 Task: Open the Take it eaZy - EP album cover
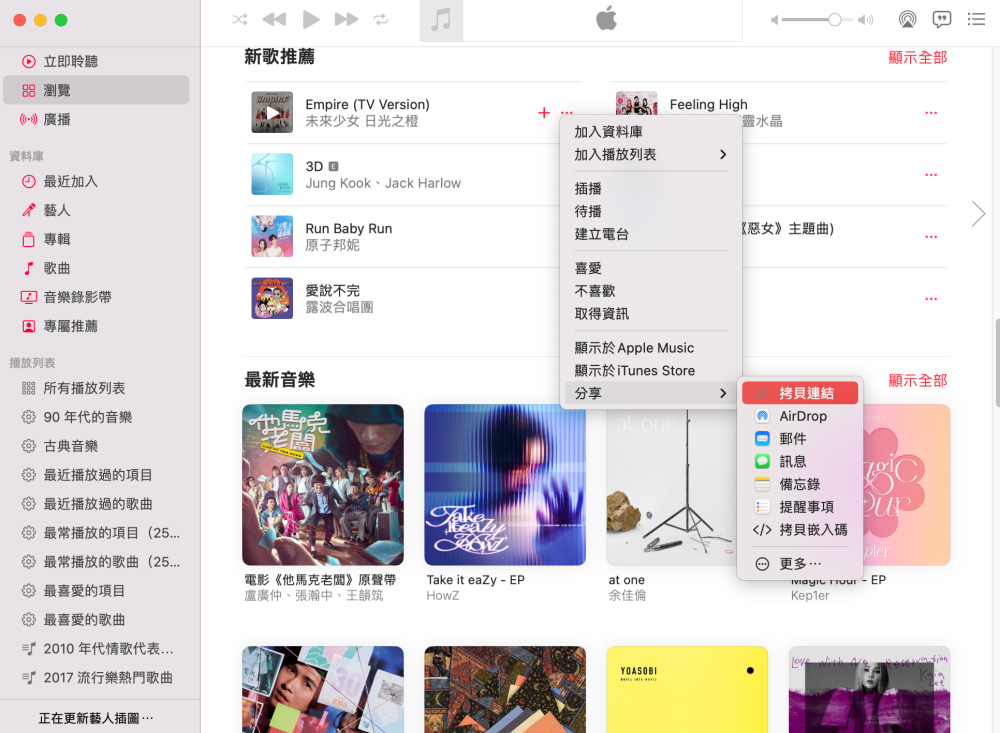point(505,485)
